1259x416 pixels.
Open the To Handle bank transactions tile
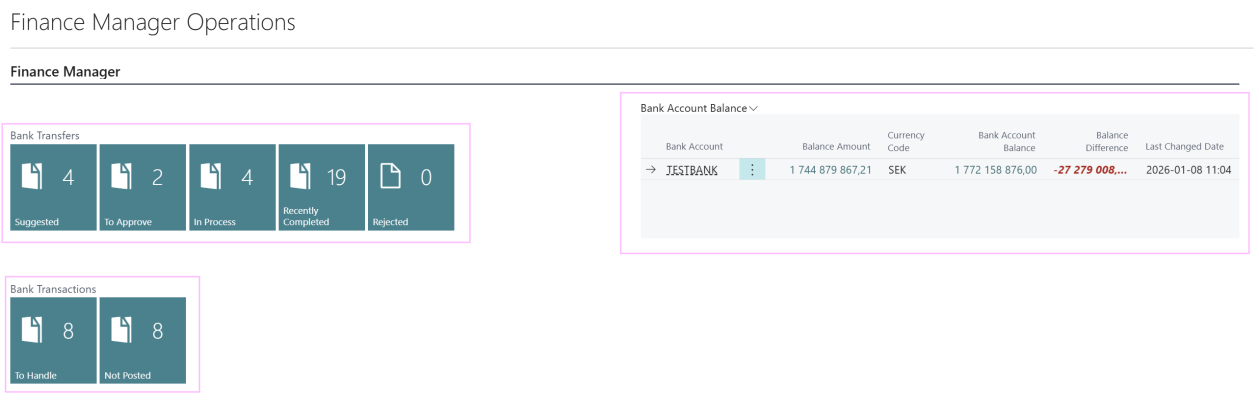click(53, 340)
